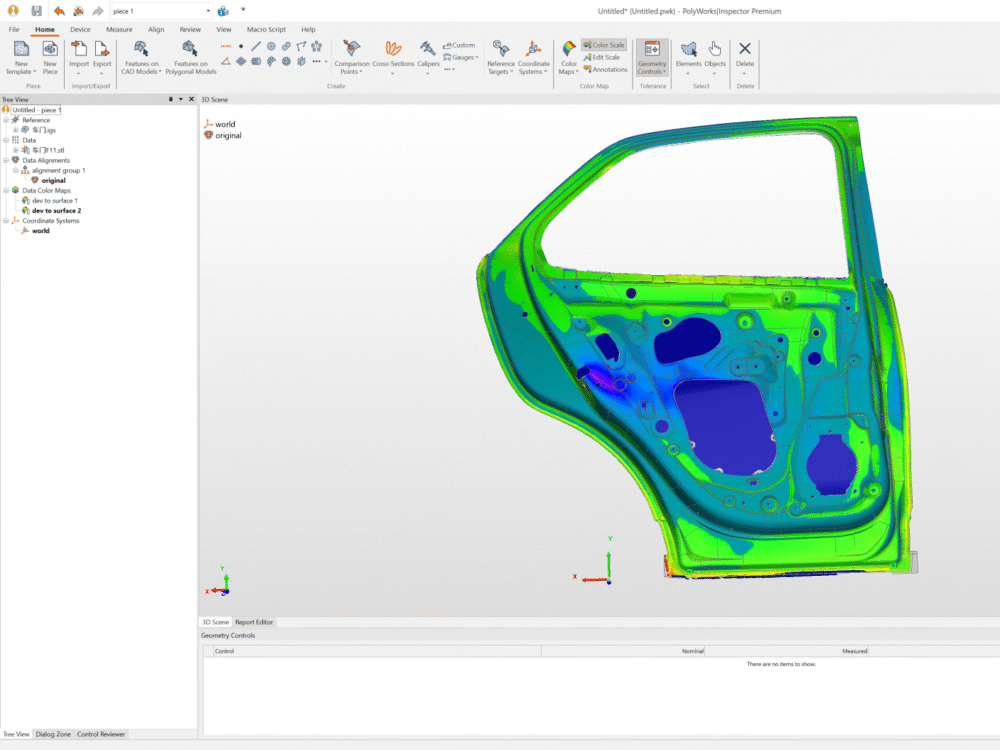
Task: Switch to the Measure ribbon tab
Action: point(119,29)
